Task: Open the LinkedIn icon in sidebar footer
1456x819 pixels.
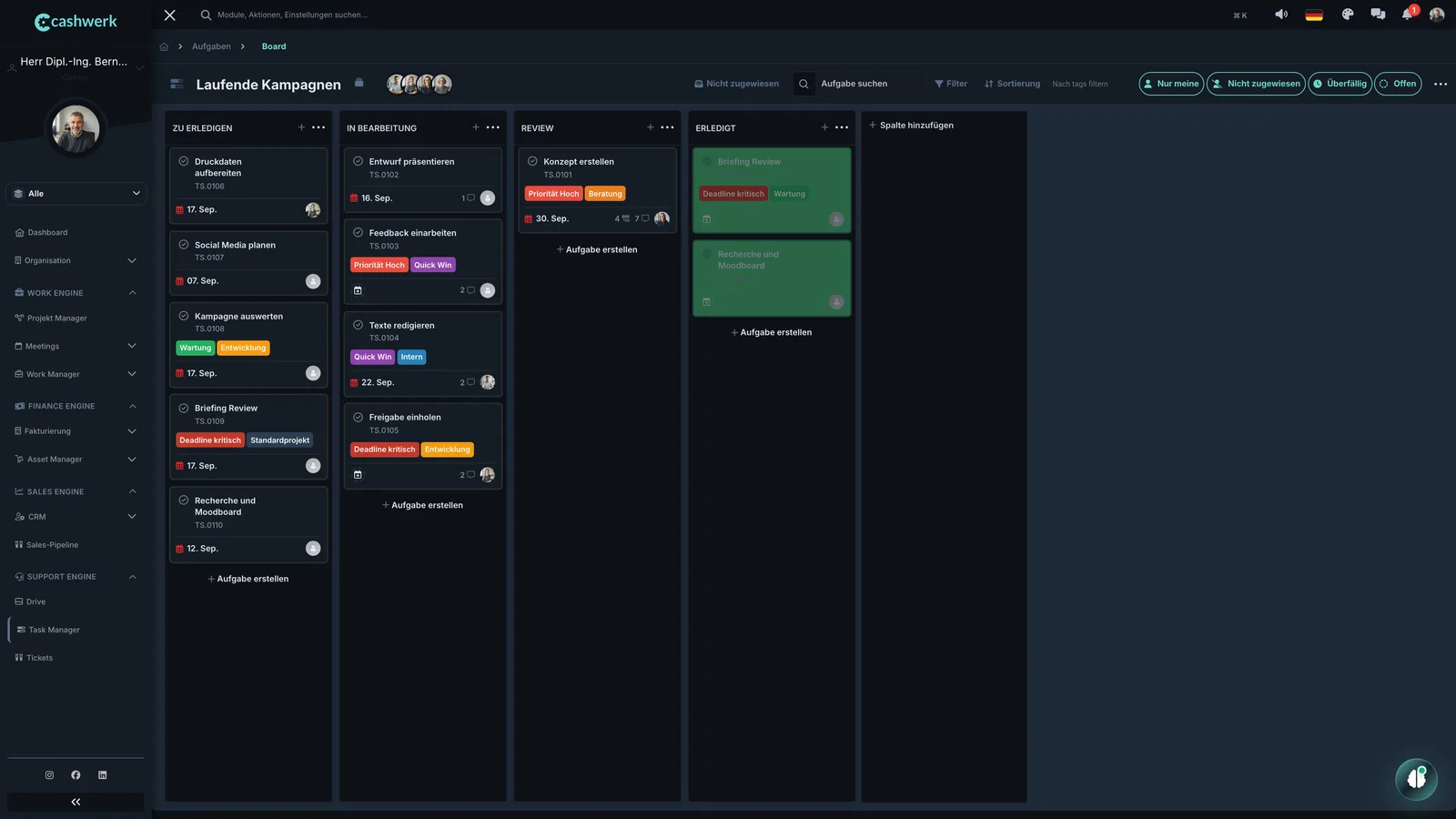Action: [102, 775]
